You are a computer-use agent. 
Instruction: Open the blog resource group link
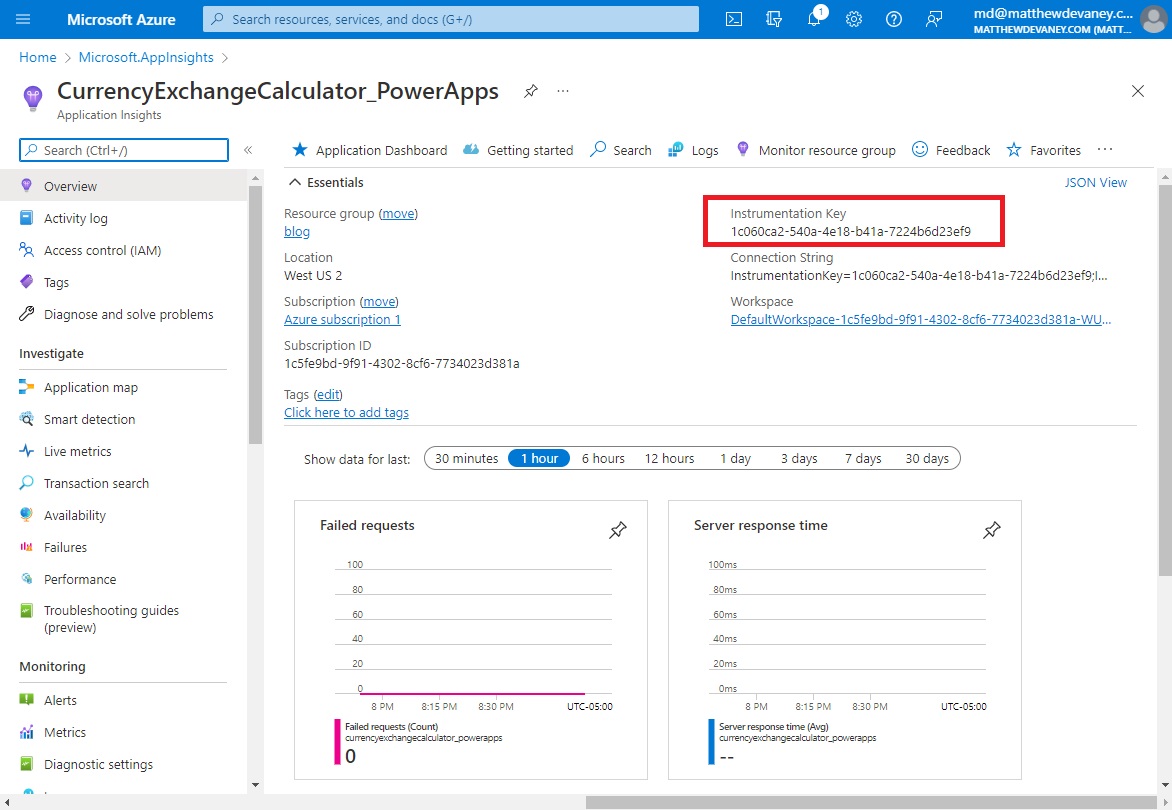coord(296,231)
